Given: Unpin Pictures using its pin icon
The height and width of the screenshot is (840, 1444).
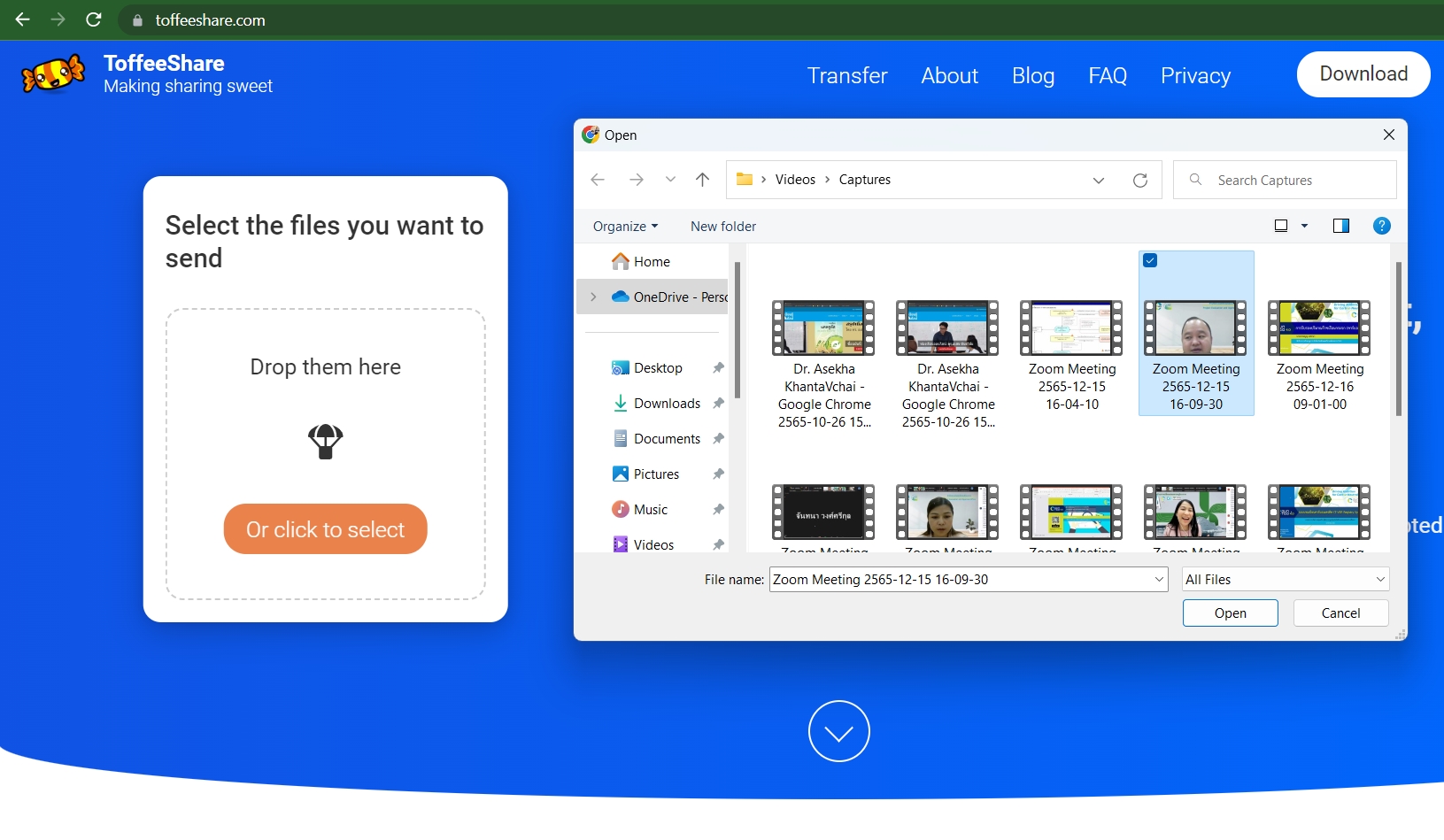Looking at the screenshot, I should click(x=718, y=474).
